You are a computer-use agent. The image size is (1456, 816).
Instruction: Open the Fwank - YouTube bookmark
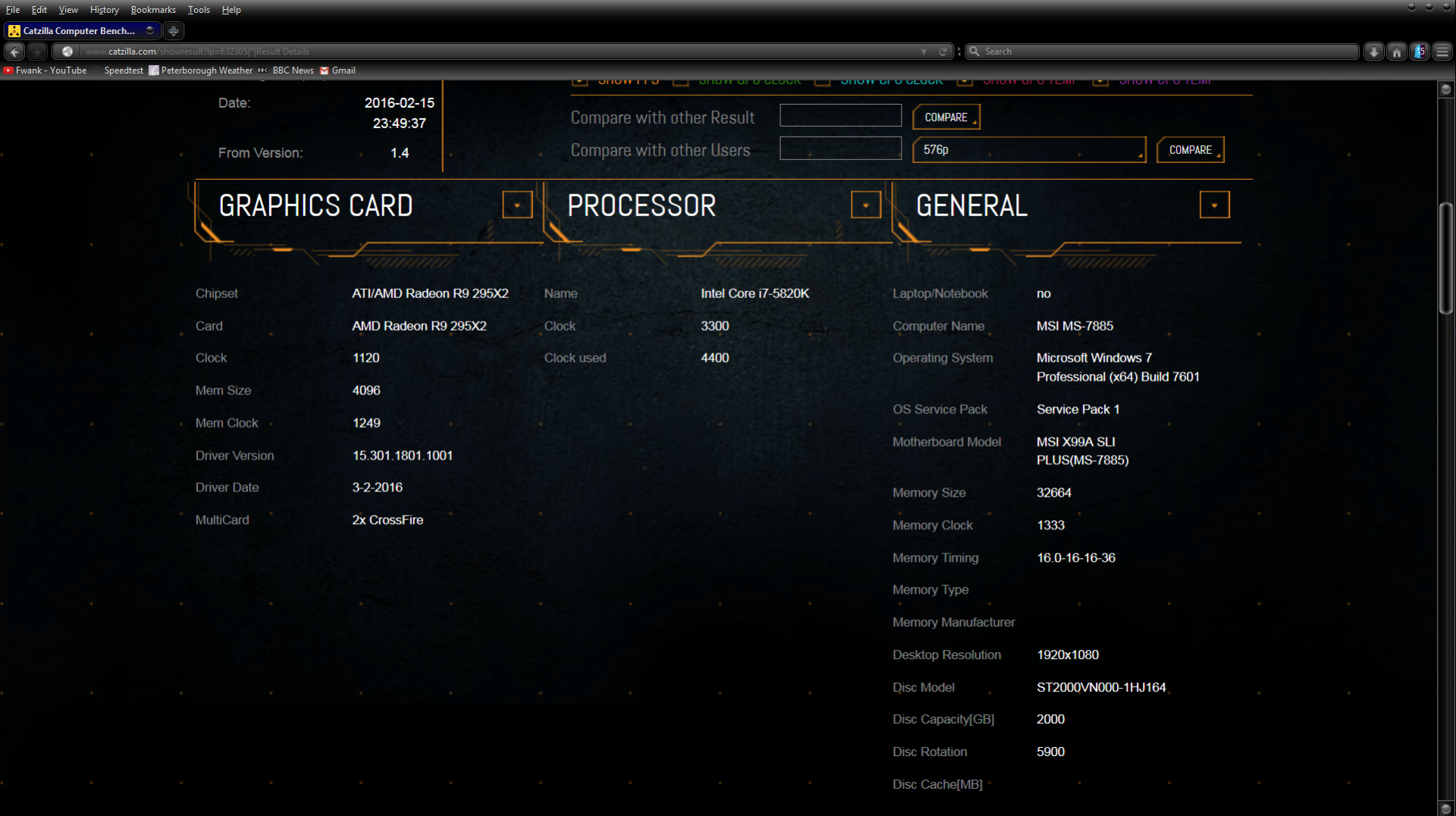pos(45,71)
